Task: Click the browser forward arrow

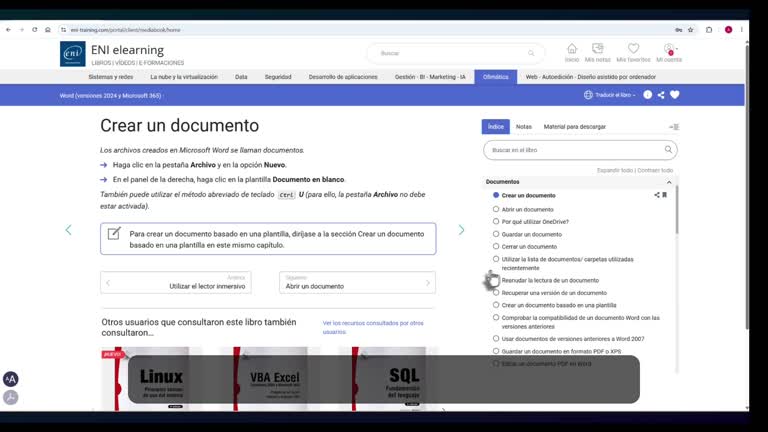Action: coord(22,30)
